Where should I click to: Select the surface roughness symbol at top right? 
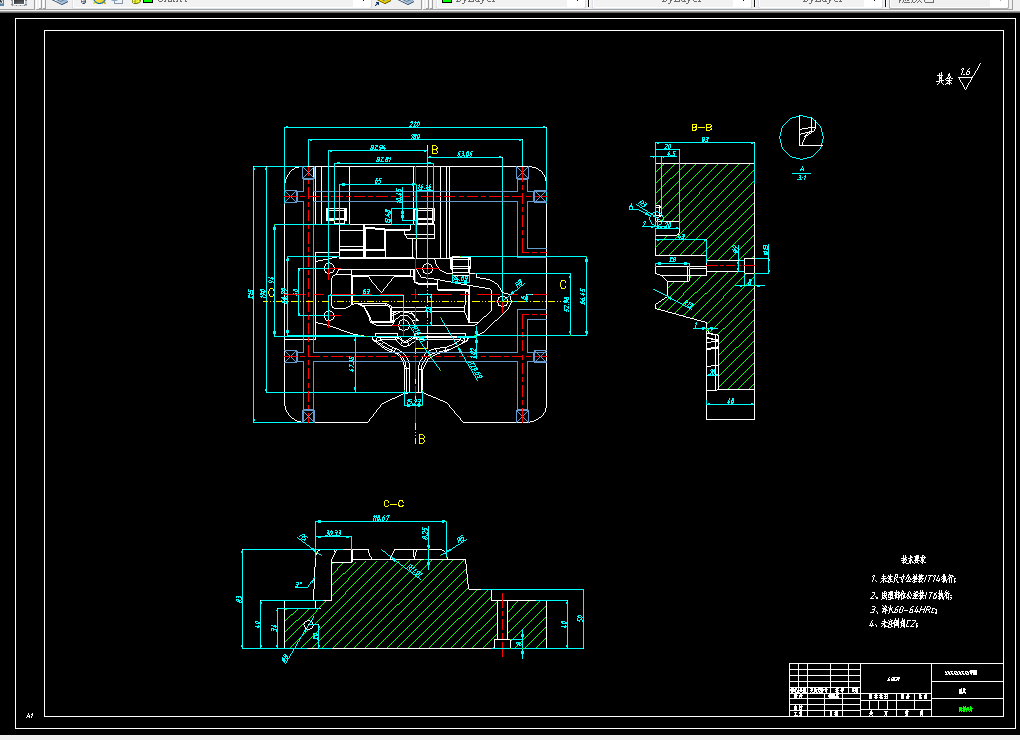[x=959, y=77]
